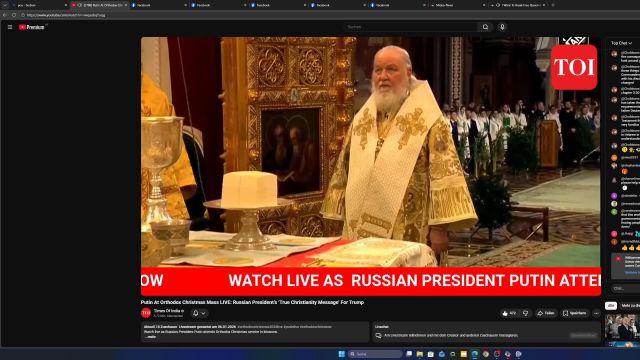Go back with browser back arrow

click(5, 15)
